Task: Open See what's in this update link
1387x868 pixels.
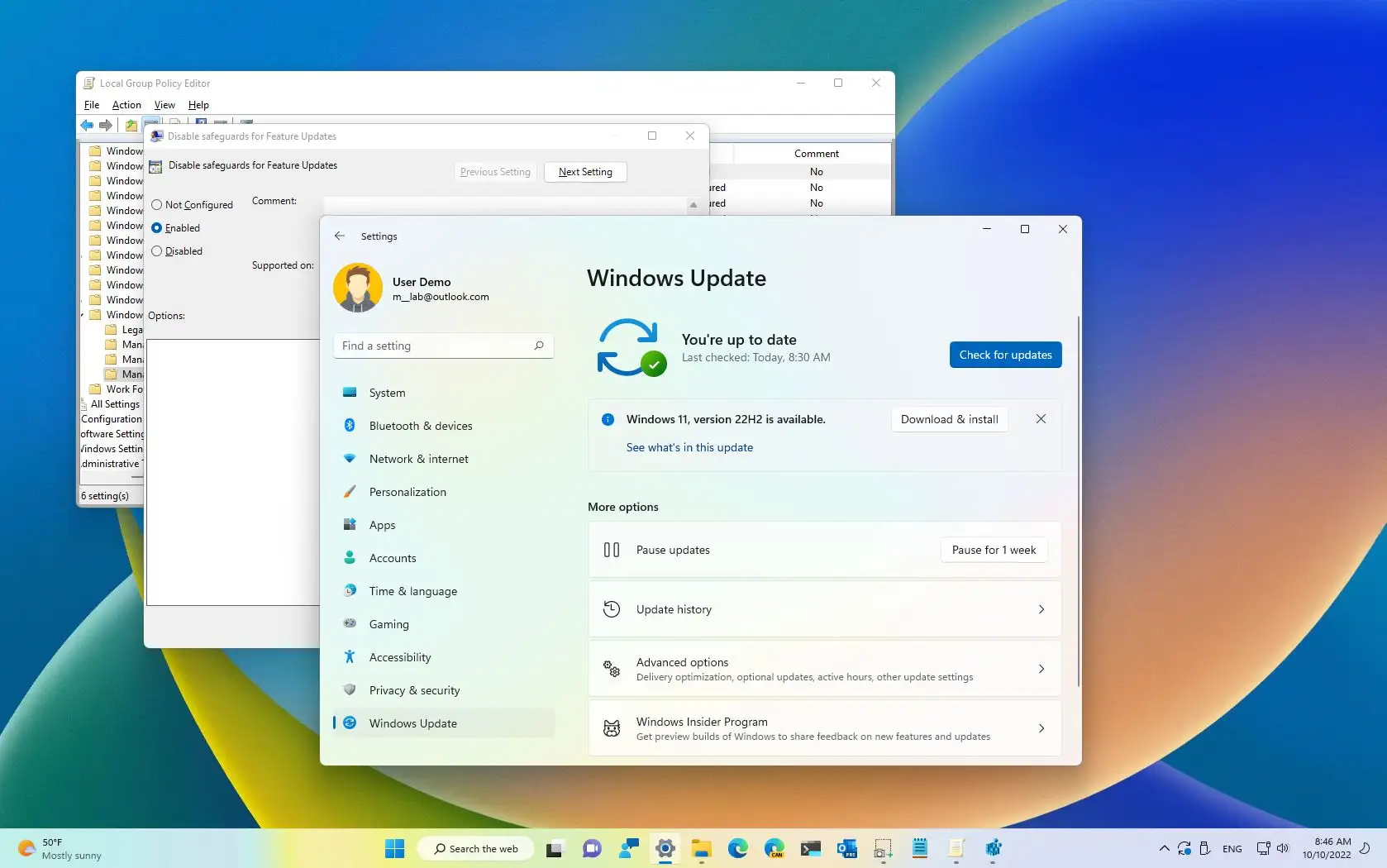Action: coord(689,447)
